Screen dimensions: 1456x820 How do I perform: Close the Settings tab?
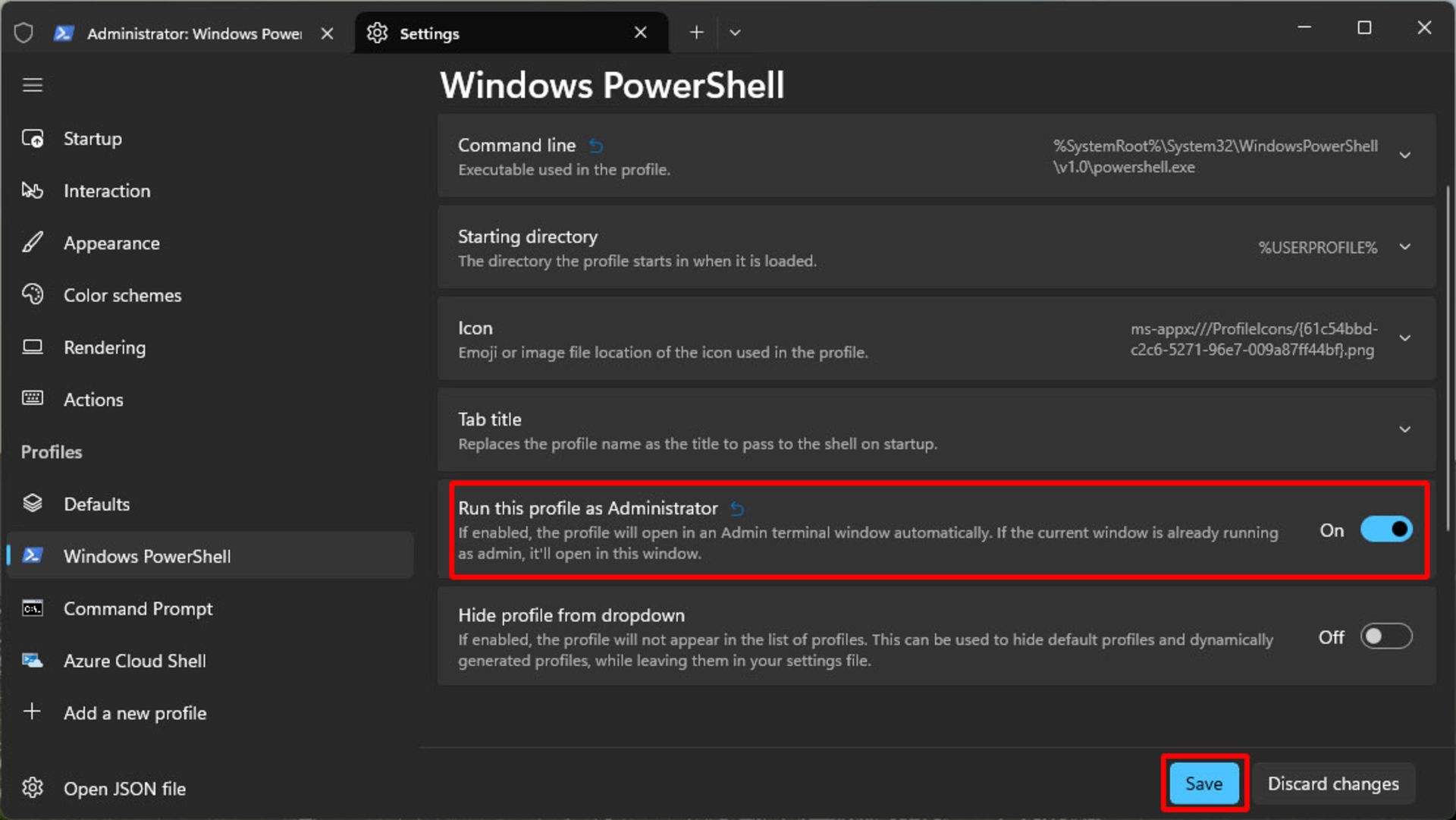pos(641,33)
